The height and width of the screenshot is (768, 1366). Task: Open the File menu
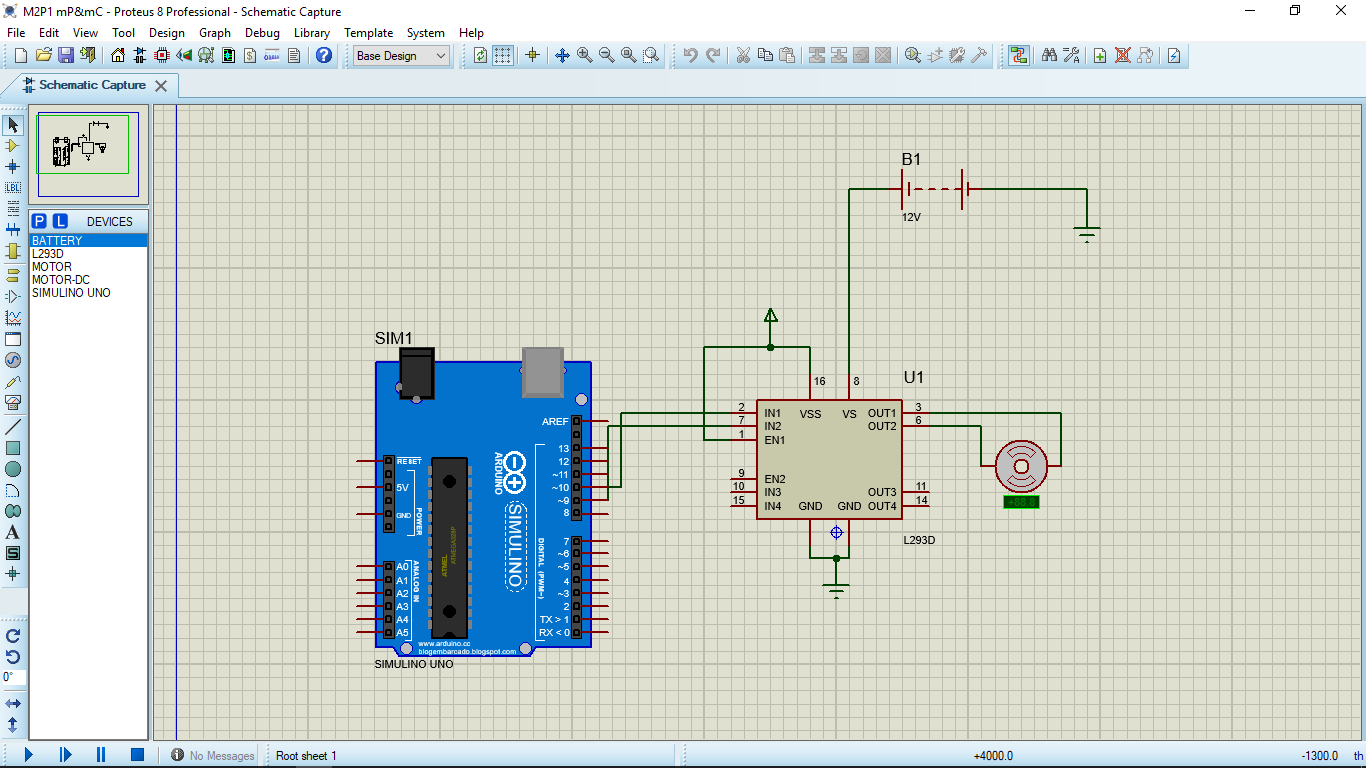[x=16, y=33]
